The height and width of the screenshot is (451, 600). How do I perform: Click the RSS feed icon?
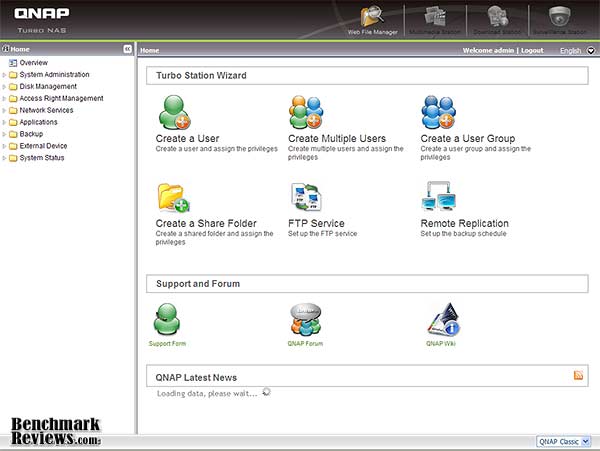coord(578,375)
